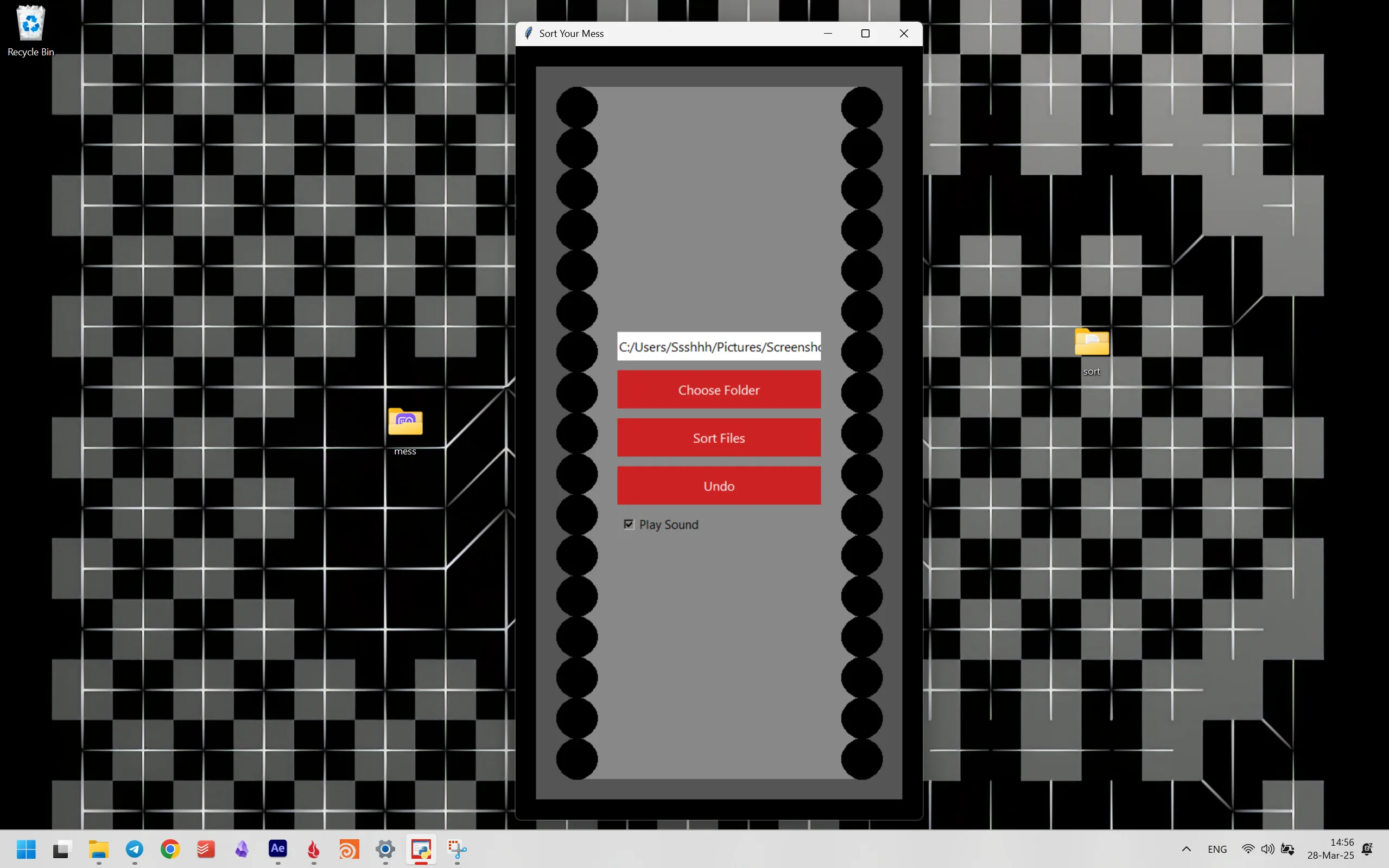
Task: Start sorting with the Sort Files button
Action: click(719, 438)
